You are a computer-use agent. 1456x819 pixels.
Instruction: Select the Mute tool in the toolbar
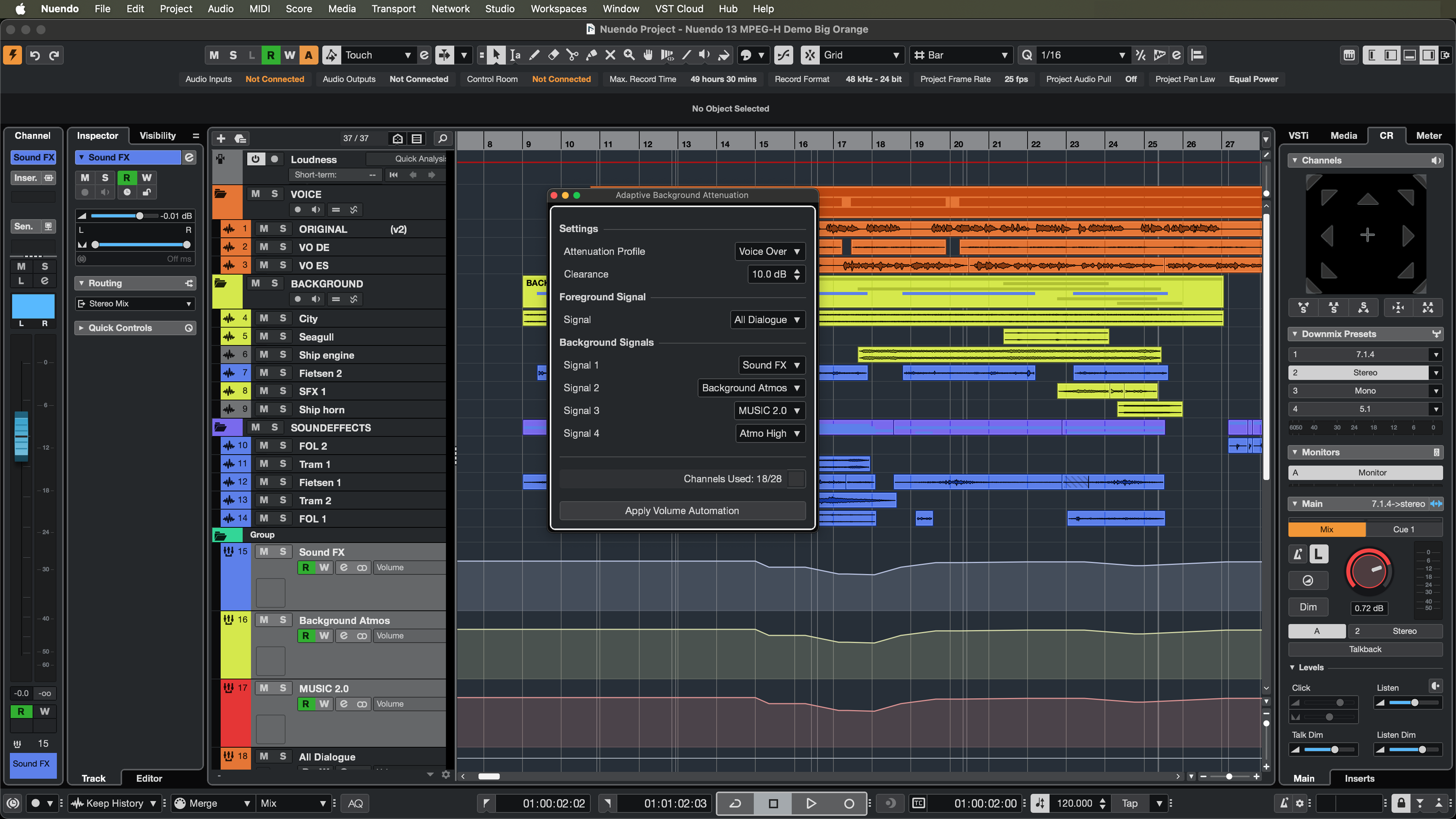[x=610, y=55]
